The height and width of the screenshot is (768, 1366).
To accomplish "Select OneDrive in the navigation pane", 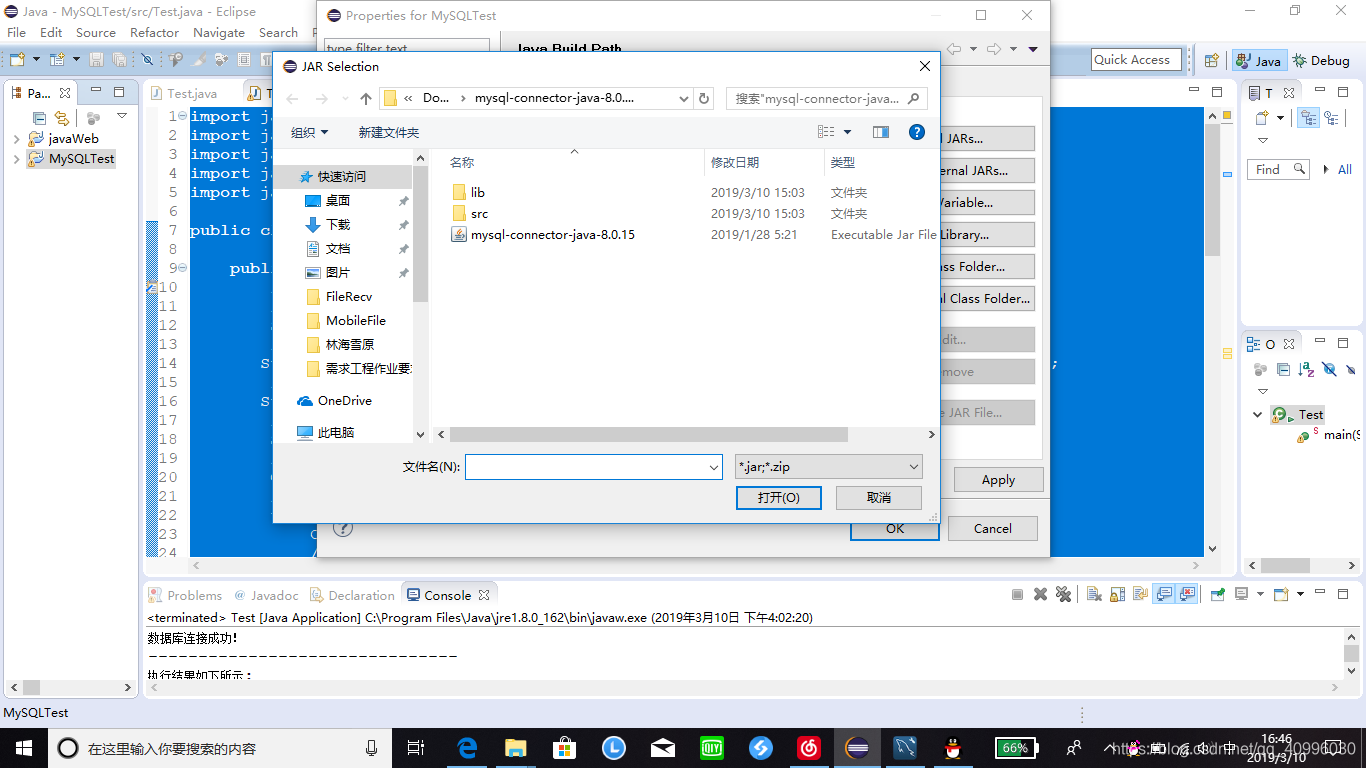I will pos(344,400).
